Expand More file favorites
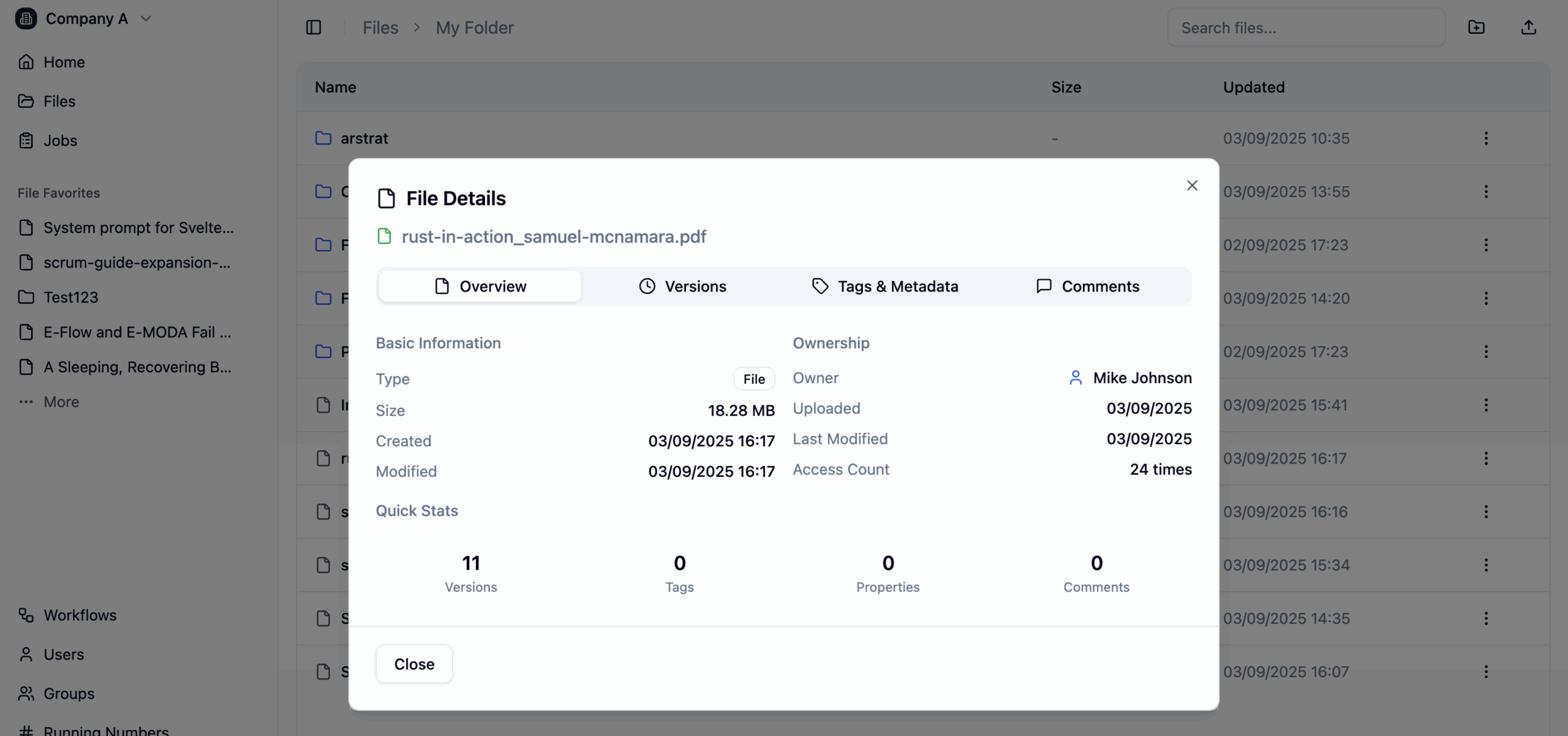This screenshot has height=736, width=1568. (61, 402)
